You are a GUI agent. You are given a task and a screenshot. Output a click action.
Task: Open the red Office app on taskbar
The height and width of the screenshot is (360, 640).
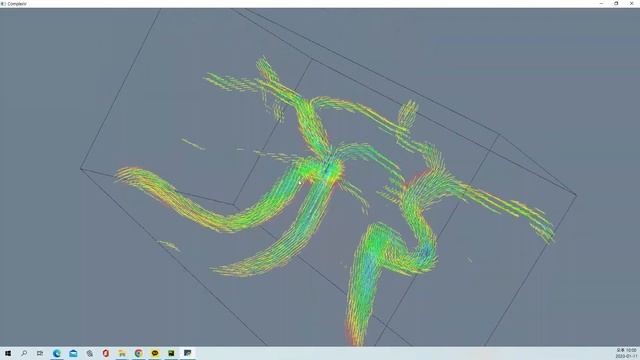tap(106, 353)
